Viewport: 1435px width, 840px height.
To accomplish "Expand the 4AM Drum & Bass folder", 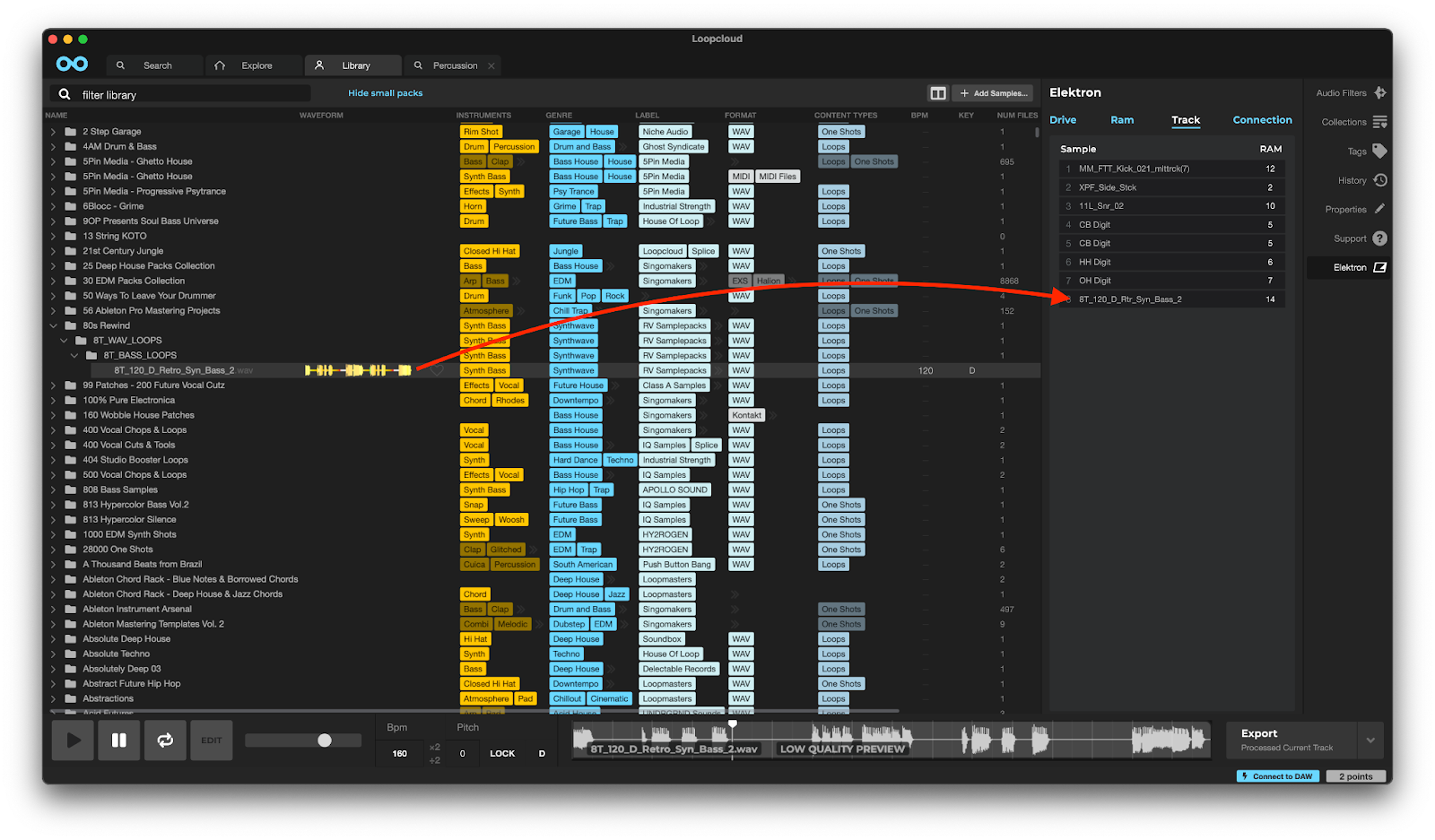I will 54,147.
